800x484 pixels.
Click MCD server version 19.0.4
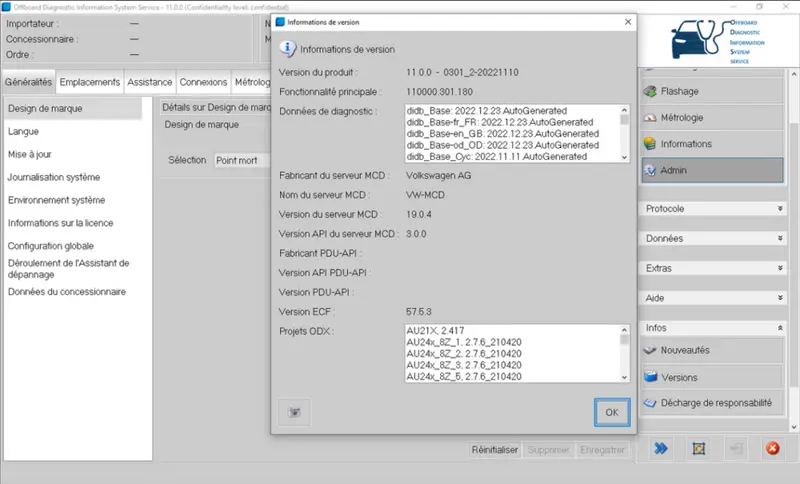[419, 215]
